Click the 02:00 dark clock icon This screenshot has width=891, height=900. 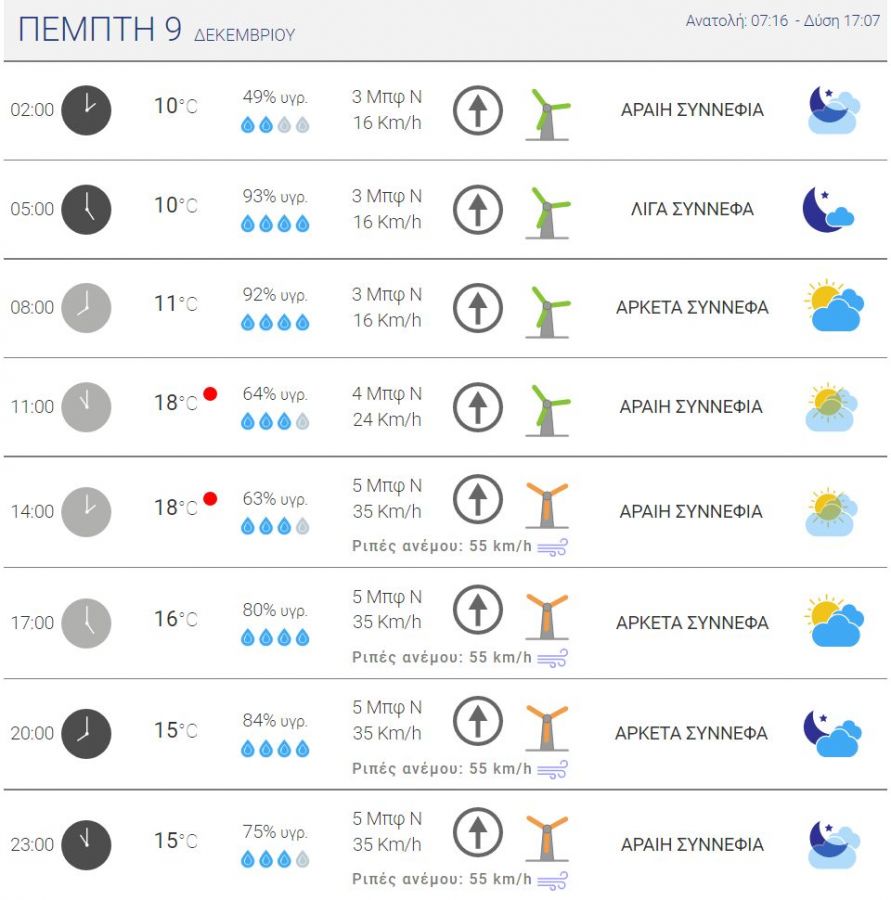[86, 110]
